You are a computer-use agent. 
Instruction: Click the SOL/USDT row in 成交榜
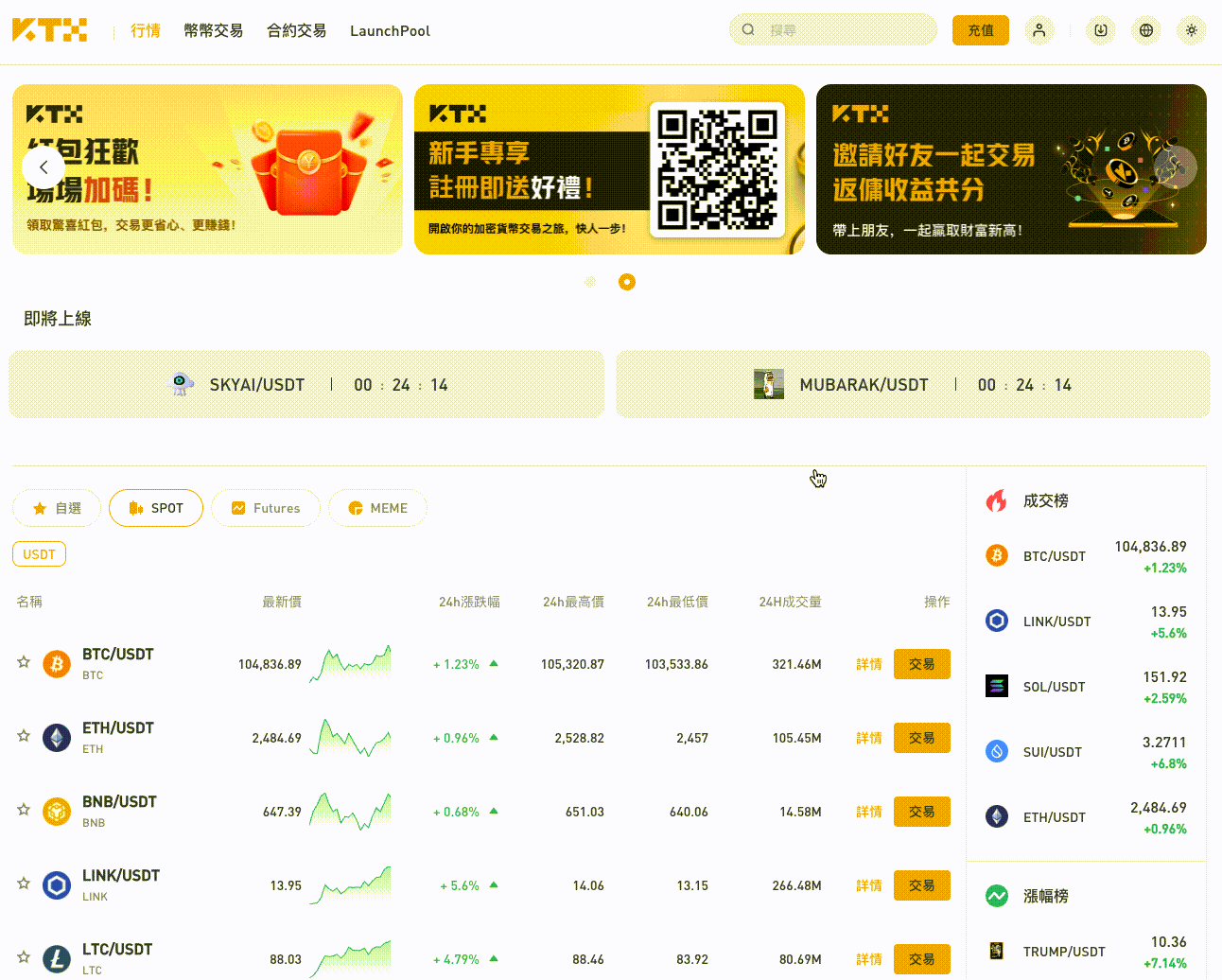pyautogui.click(x=1086, y=687)
